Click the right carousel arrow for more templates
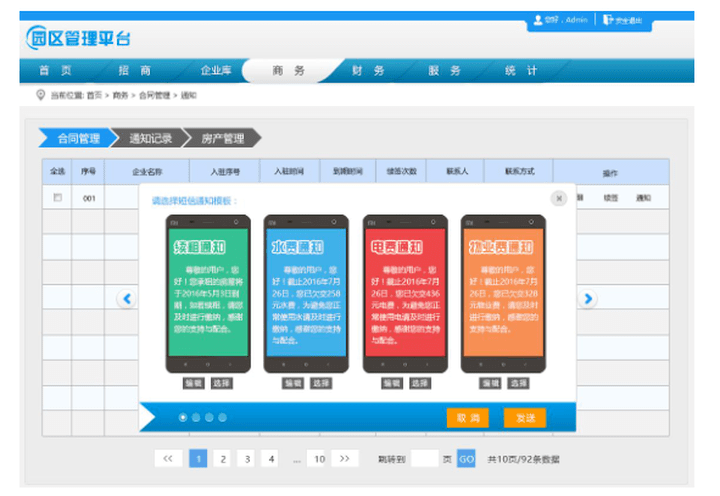Image resolution: width=720 pixels, height=496 pixels. point(588,298)
